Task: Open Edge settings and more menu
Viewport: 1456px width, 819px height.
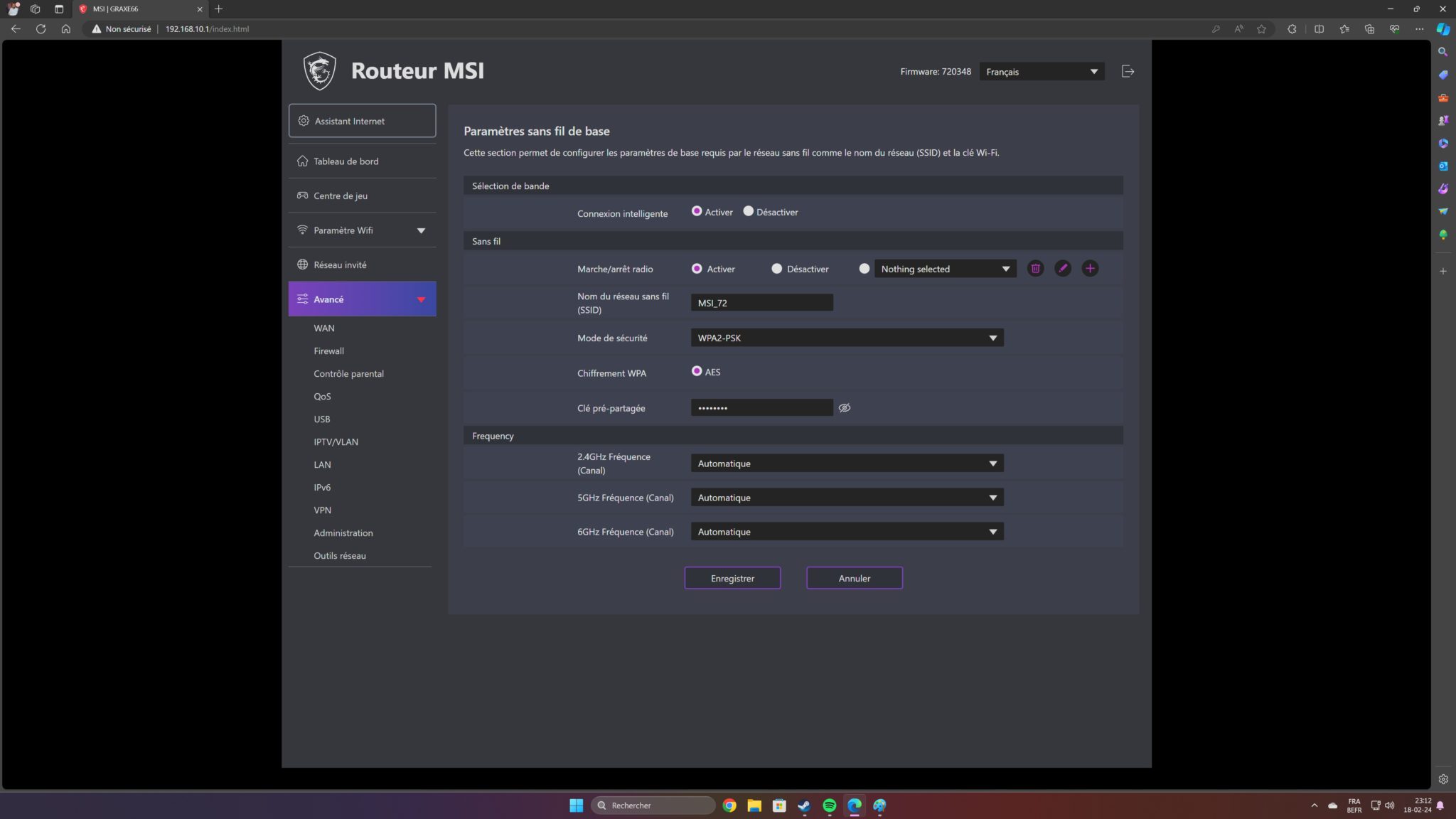Action: pyautogui.click(x=1419, y=29)
